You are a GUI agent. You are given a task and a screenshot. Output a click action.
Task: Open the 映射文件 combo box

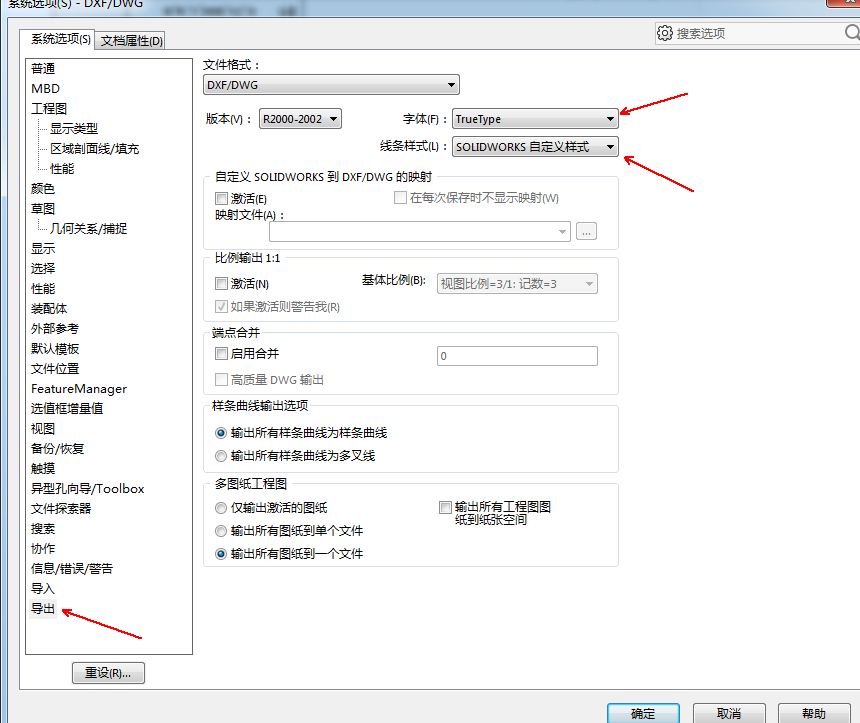[x=420, y=231]
